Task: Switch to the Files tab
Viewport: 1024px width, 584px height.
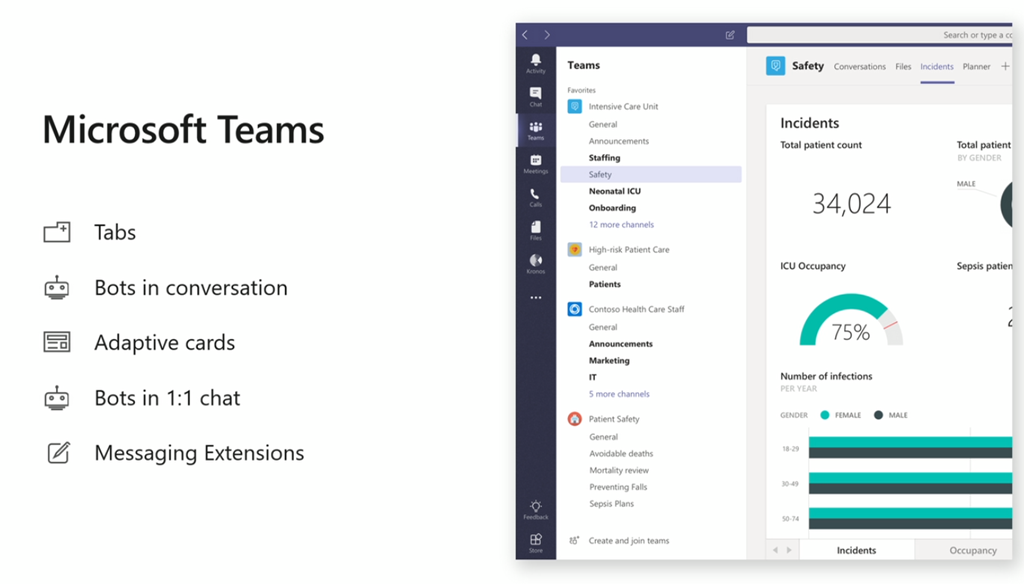Action: click(903, 67)
